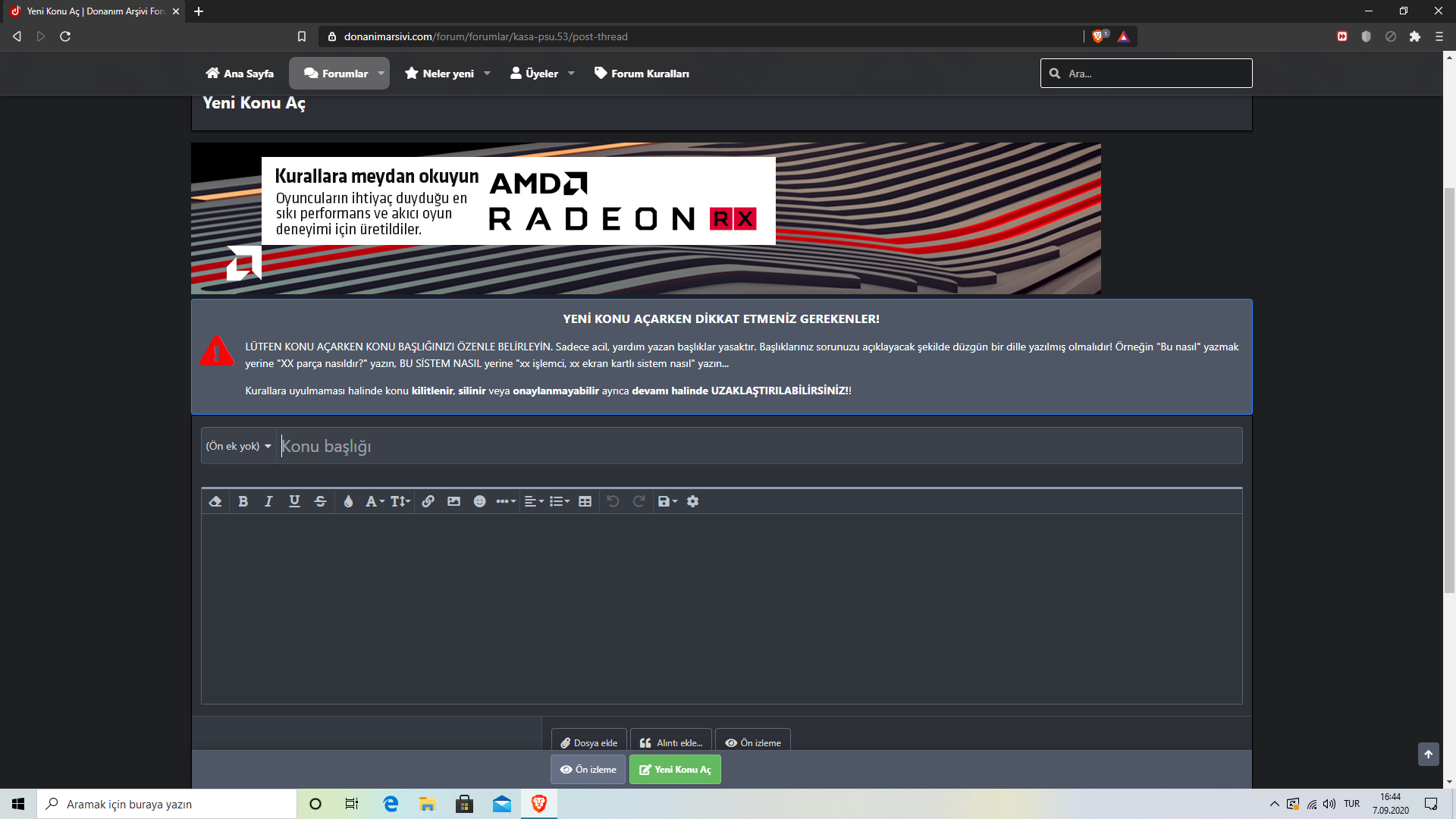Viewport: 1456px width, 819px height.
Task: Click the BB code gear icon
Action: click(x=692, y=501)
